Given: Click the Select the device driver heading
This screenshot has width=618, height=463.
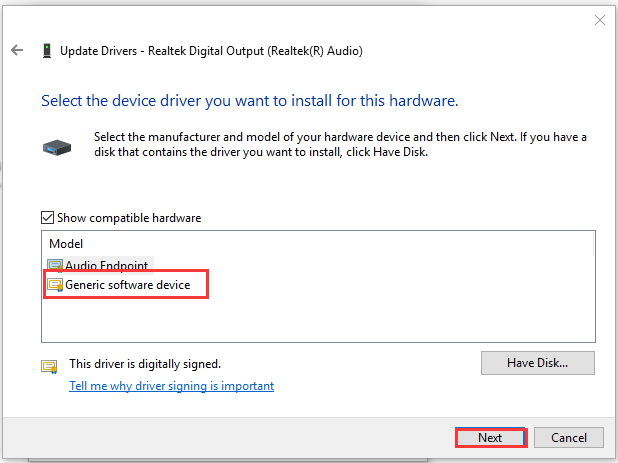Looking at the screenshot, I should 250,101.
